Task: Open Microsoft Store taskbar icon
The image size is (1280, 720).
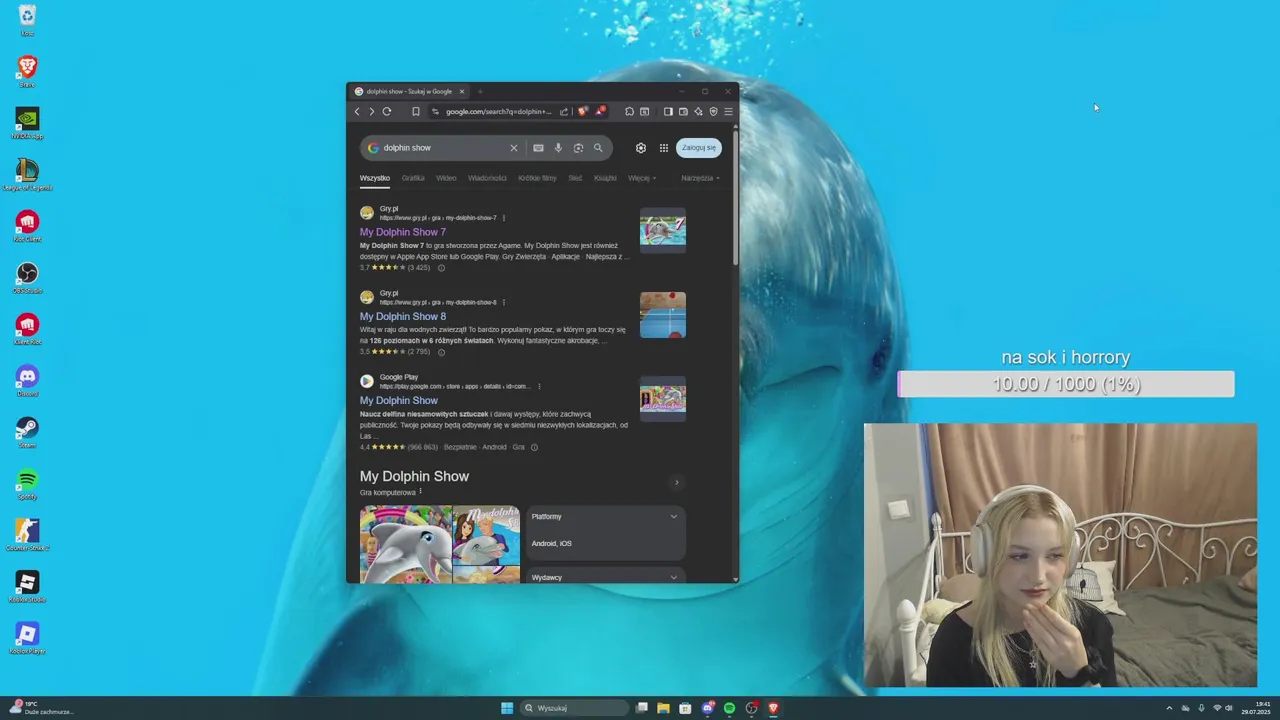Action: click(x=685, y=708)
